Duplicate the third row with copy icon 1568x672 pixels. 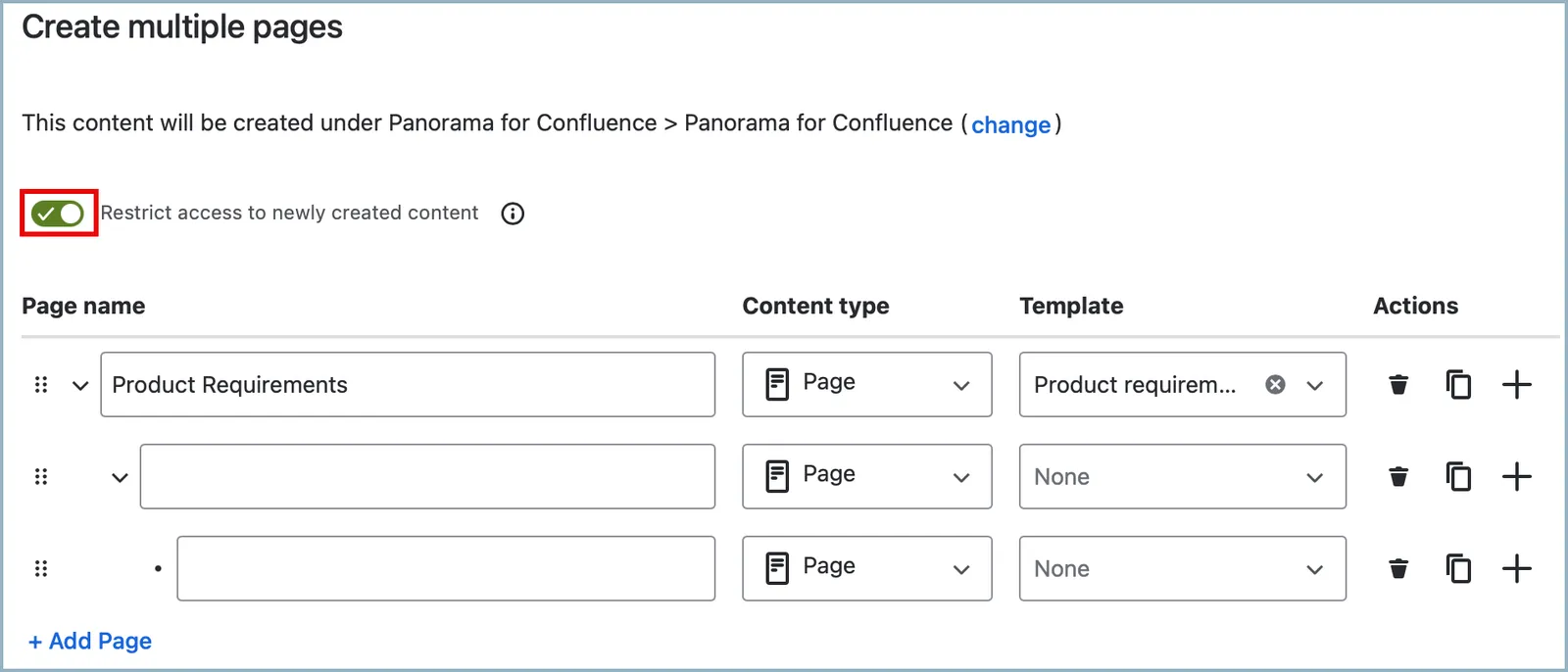point(1458,569)
